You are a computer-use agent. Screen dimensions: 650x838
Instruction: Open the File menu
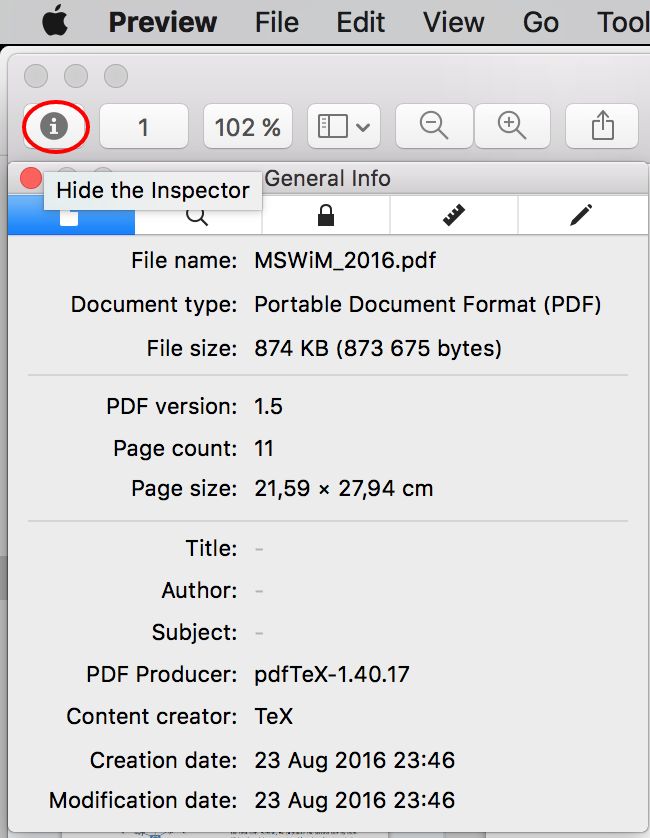[x=276, y=22]
